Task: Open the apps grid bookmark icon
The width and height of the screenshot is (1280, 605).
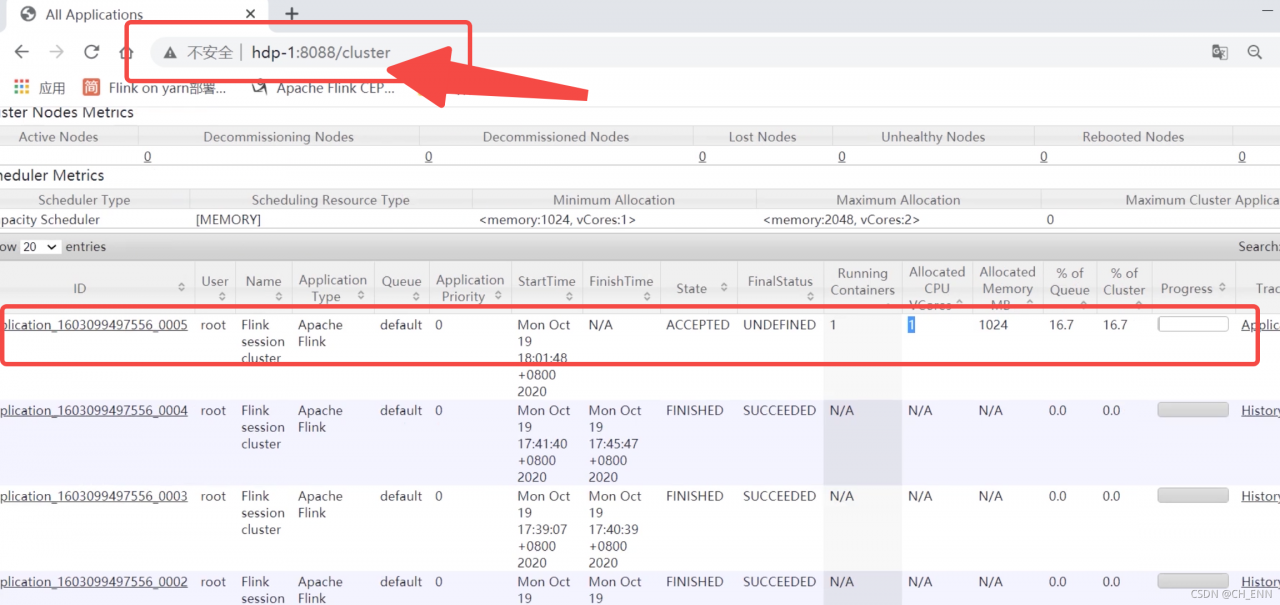Action: (22, 88)
